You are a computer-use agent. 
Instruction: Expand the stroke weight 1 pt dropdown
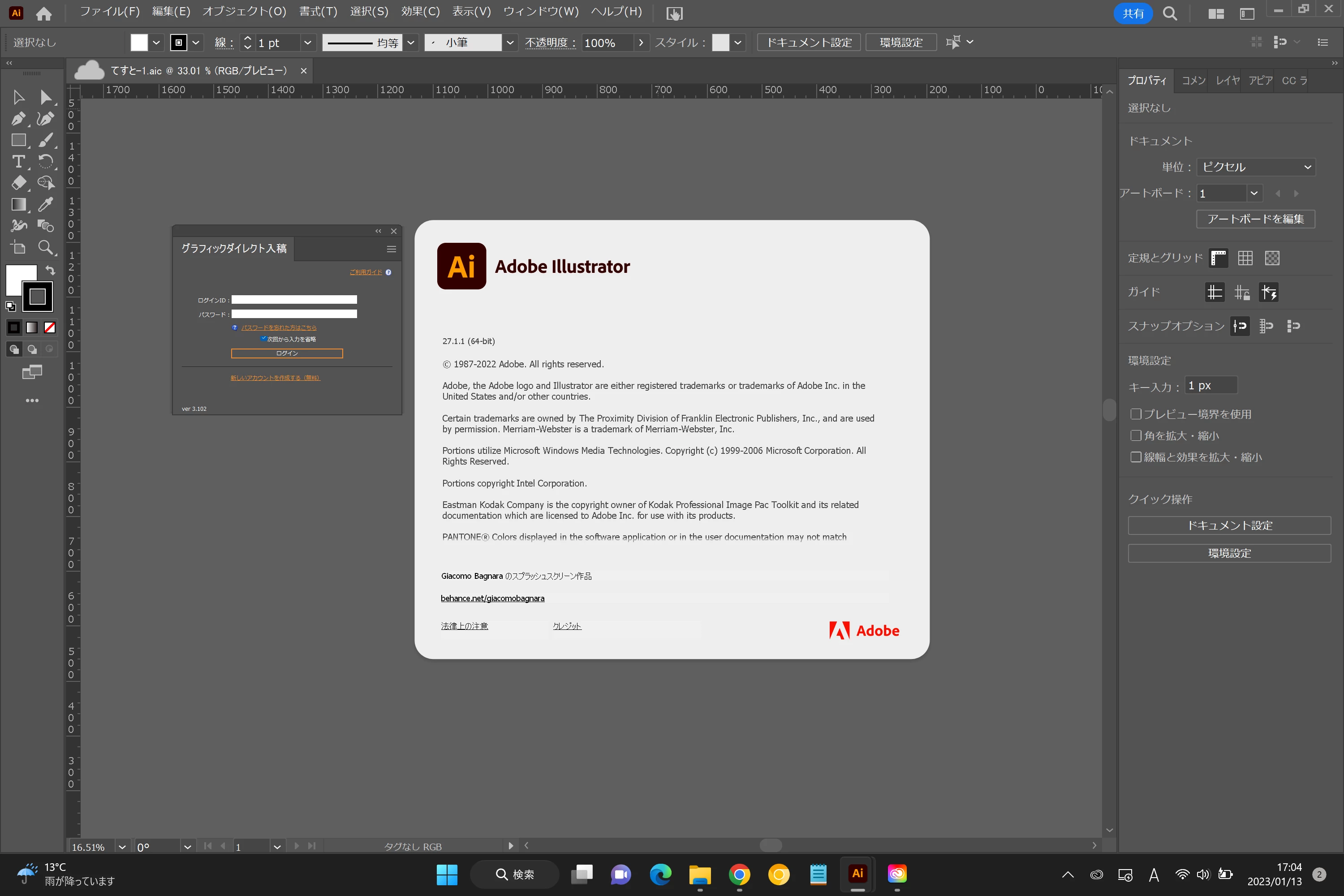pos(307,43)
